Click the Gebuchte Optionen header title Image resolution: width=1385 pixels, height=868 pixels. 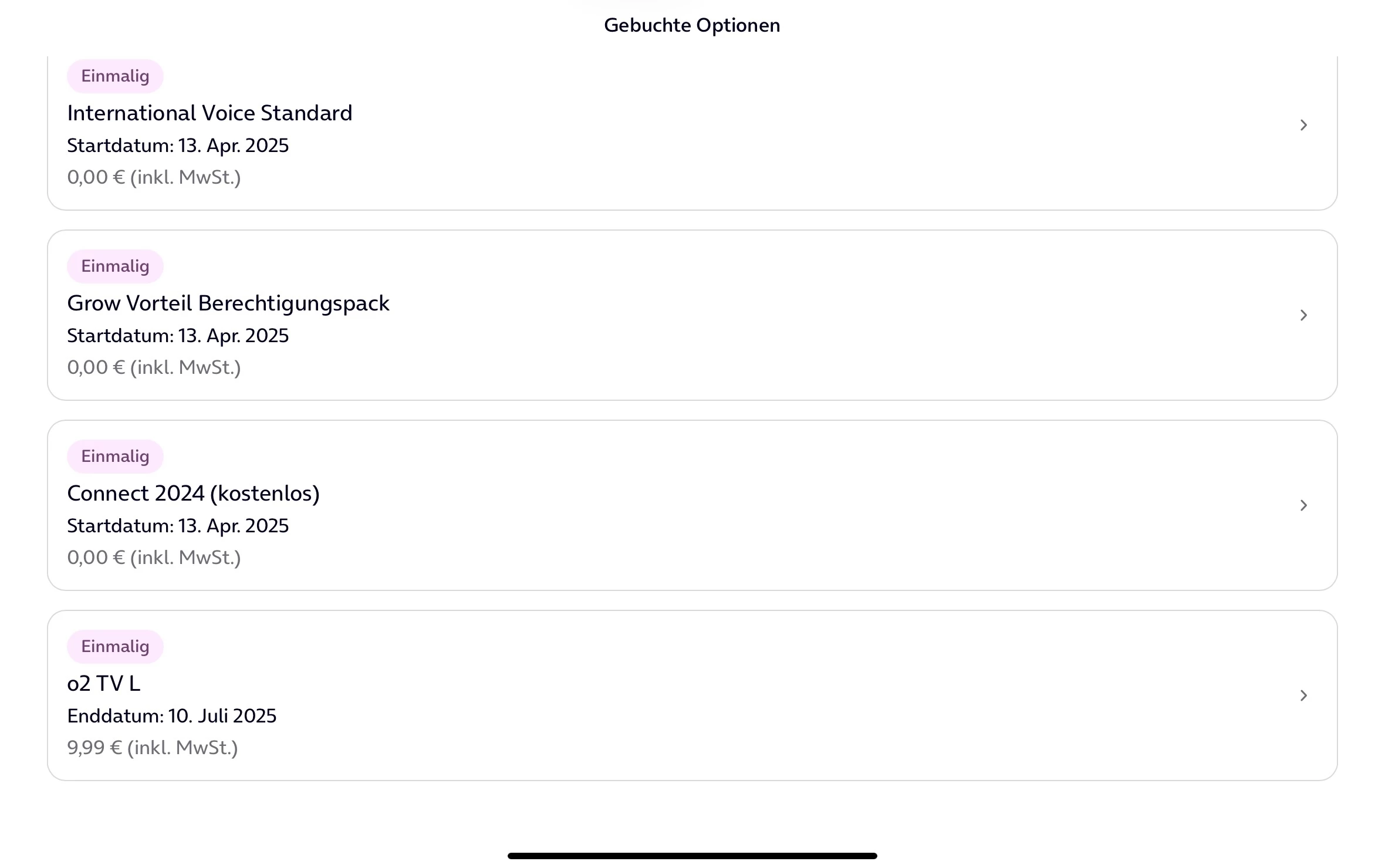[692, 25]
